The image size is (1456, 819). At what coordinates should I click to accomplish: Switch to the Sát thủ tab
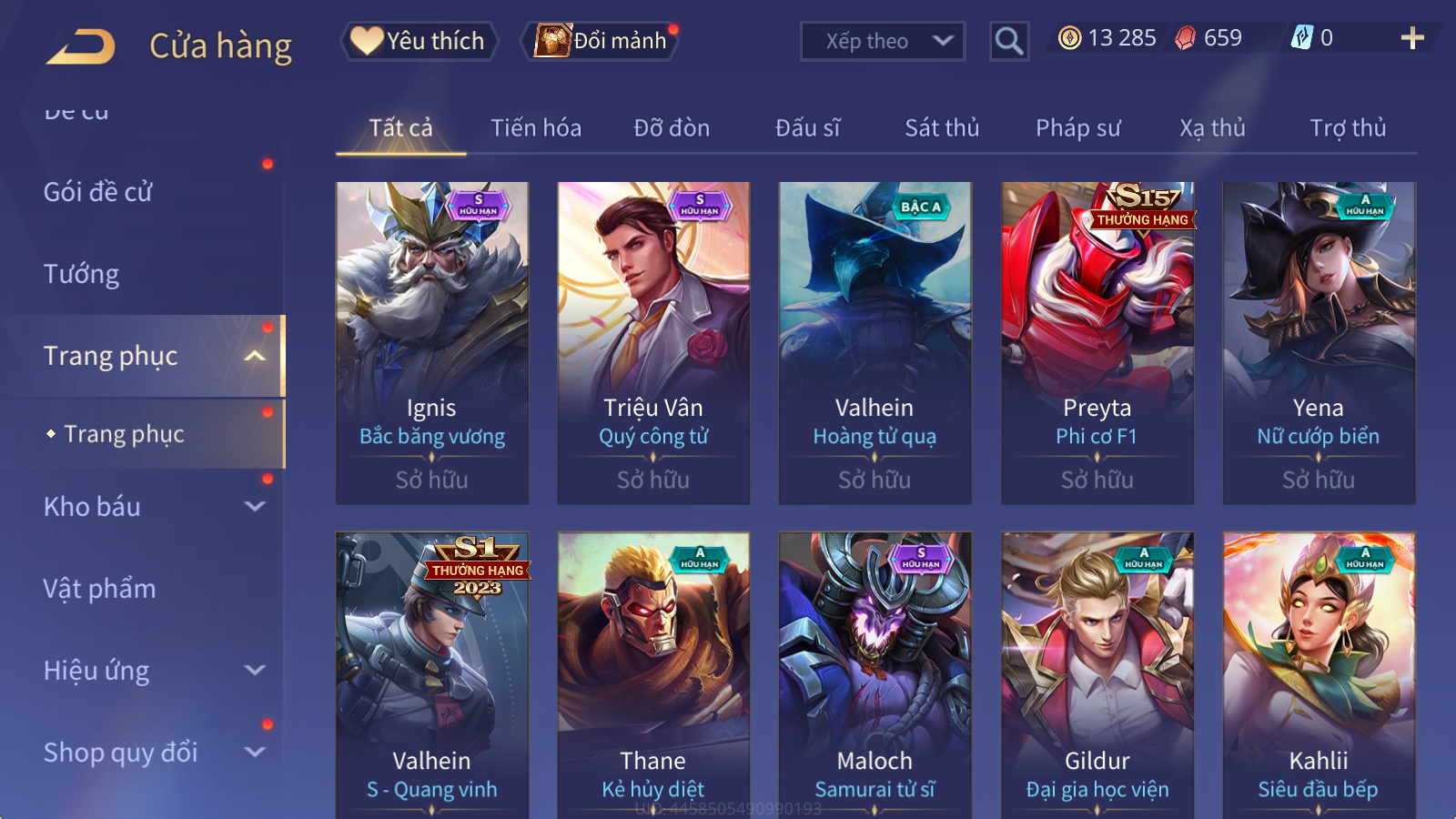(942, 128)
